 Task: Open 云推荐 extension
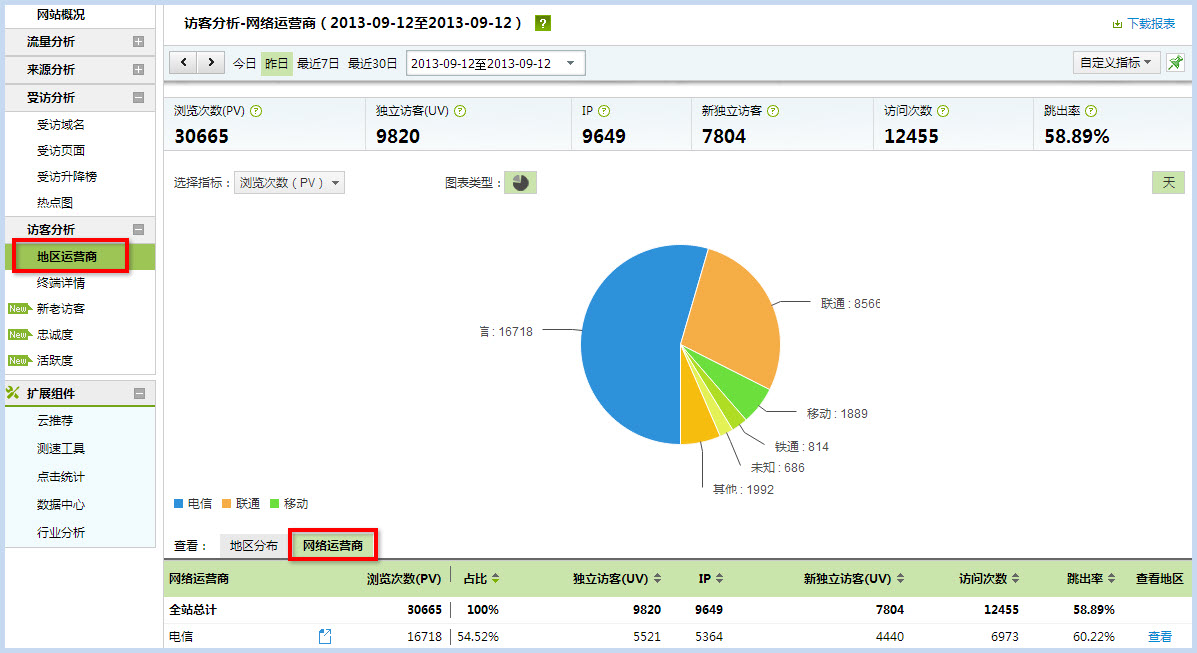(55, 421)
